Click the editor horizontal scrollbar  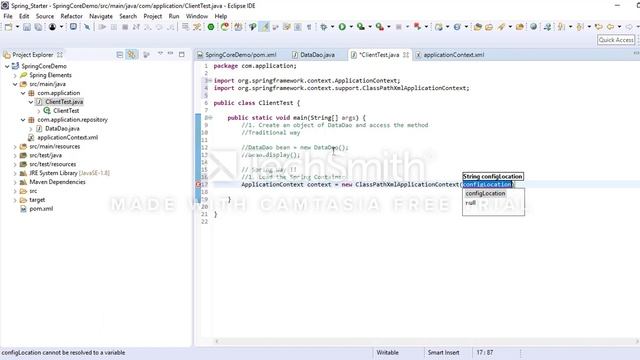pyautogui.click(x=427, y=341)
